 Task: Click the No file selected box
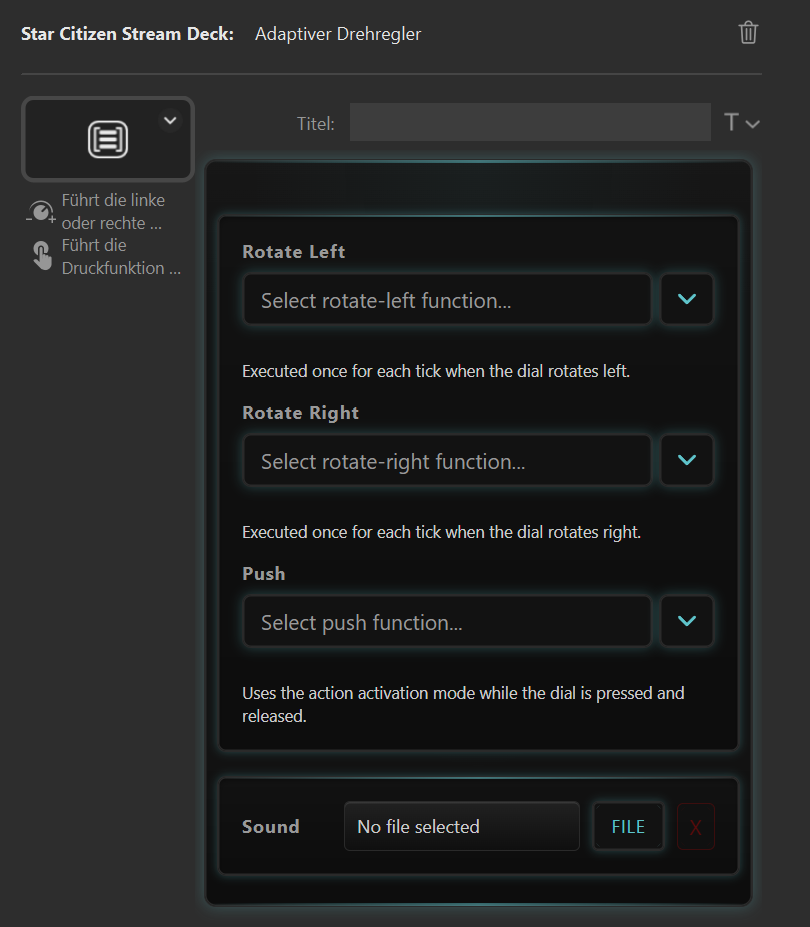(461, 827)
